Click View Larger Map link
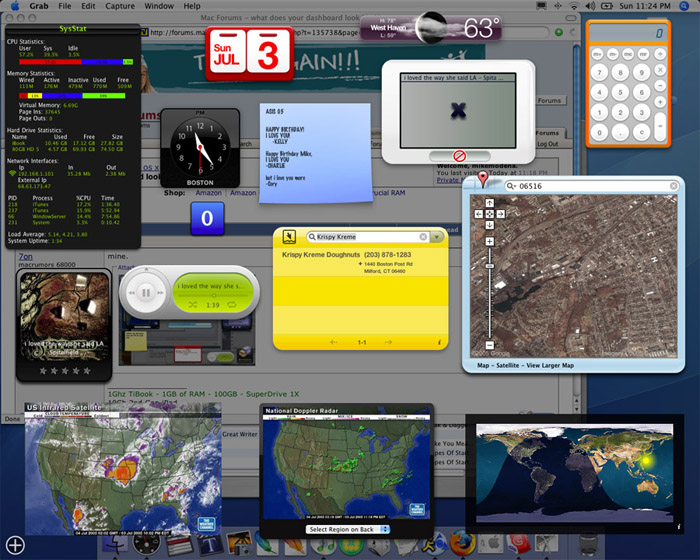The image size is (700, 560). (x=550, y=365)
